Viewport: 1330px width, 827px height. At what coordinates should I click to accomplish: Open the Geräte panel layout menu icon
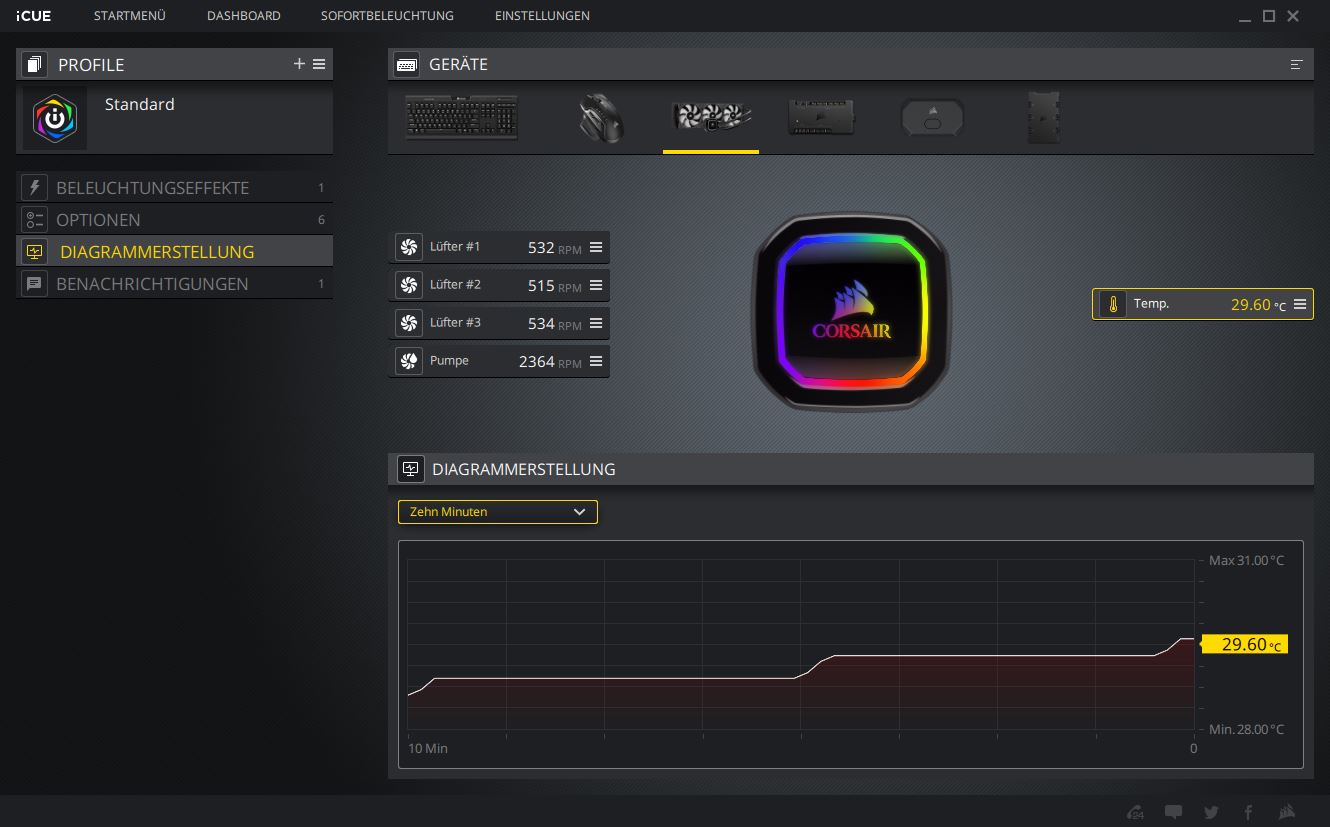(x=1297, y=64)
